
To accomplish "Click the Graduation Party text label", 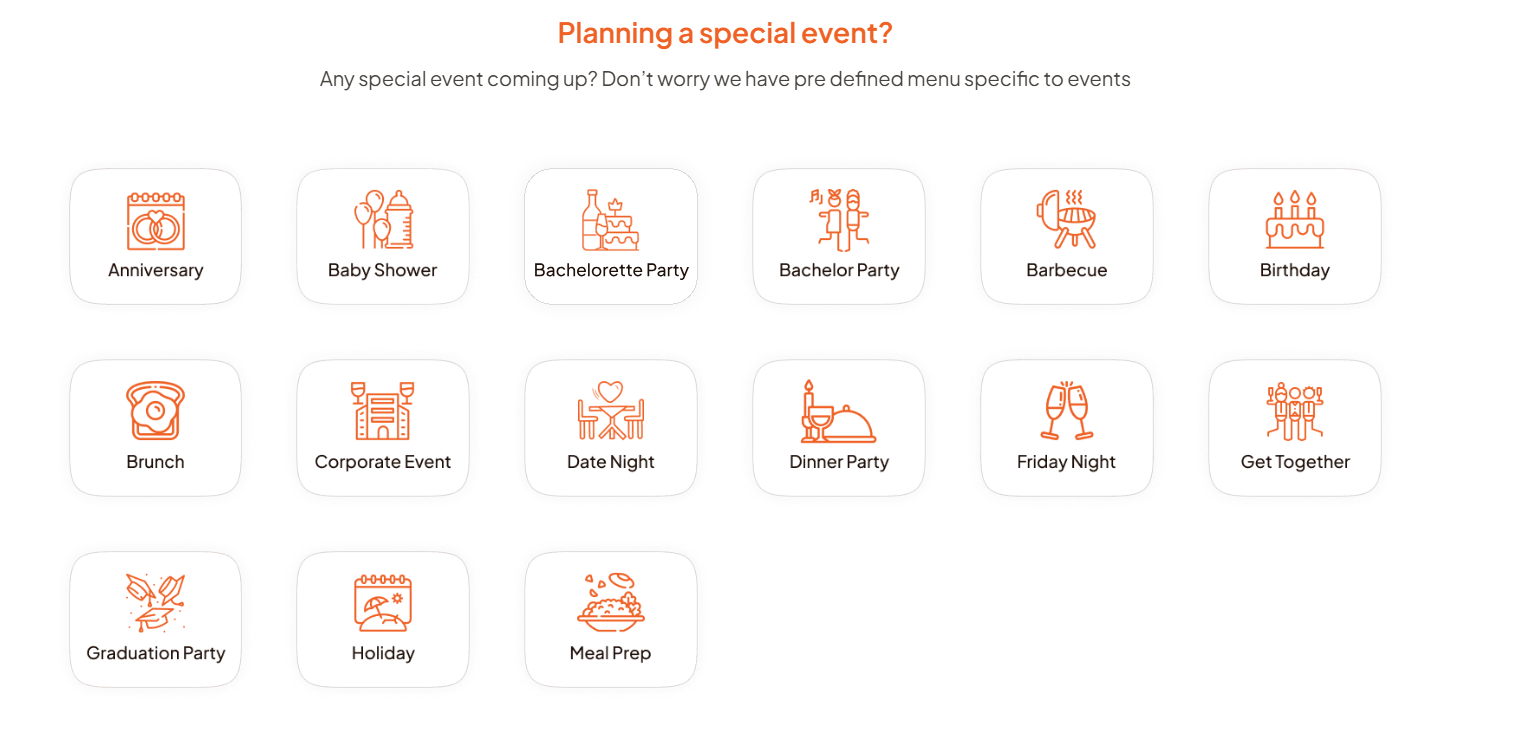I will coord(156,653).
